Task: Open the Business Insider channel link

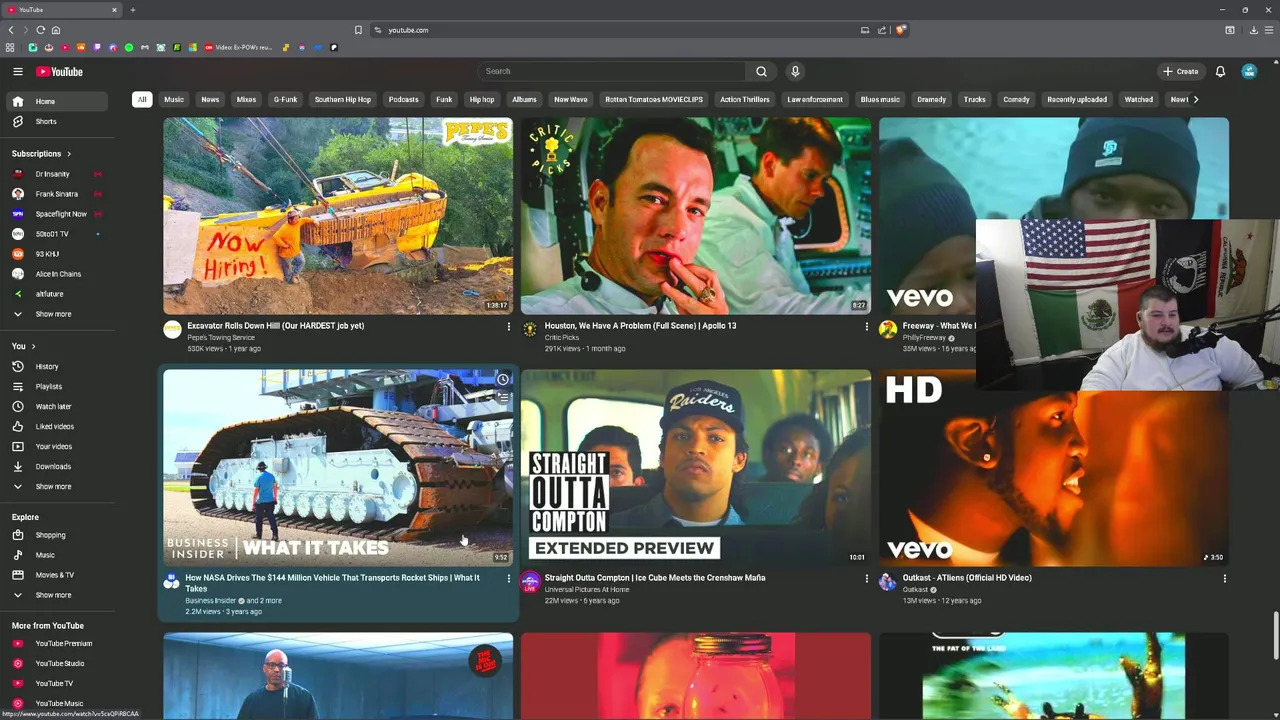Action: click(210, 601)
